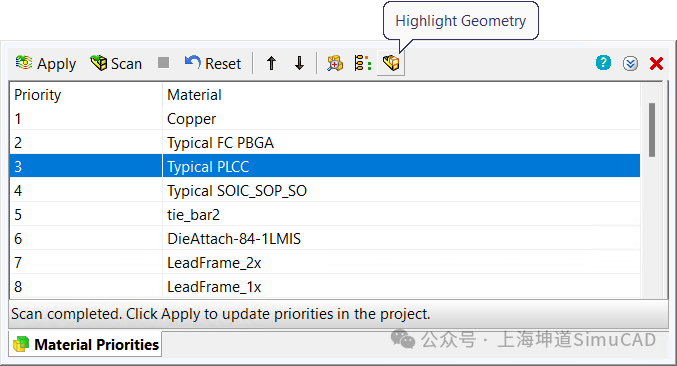Image resolution: width=677 pixels, height=366 pixels.
Task: Click the tree list icon in toolbar
Action: pyautogui.click(x=363, y=63)
